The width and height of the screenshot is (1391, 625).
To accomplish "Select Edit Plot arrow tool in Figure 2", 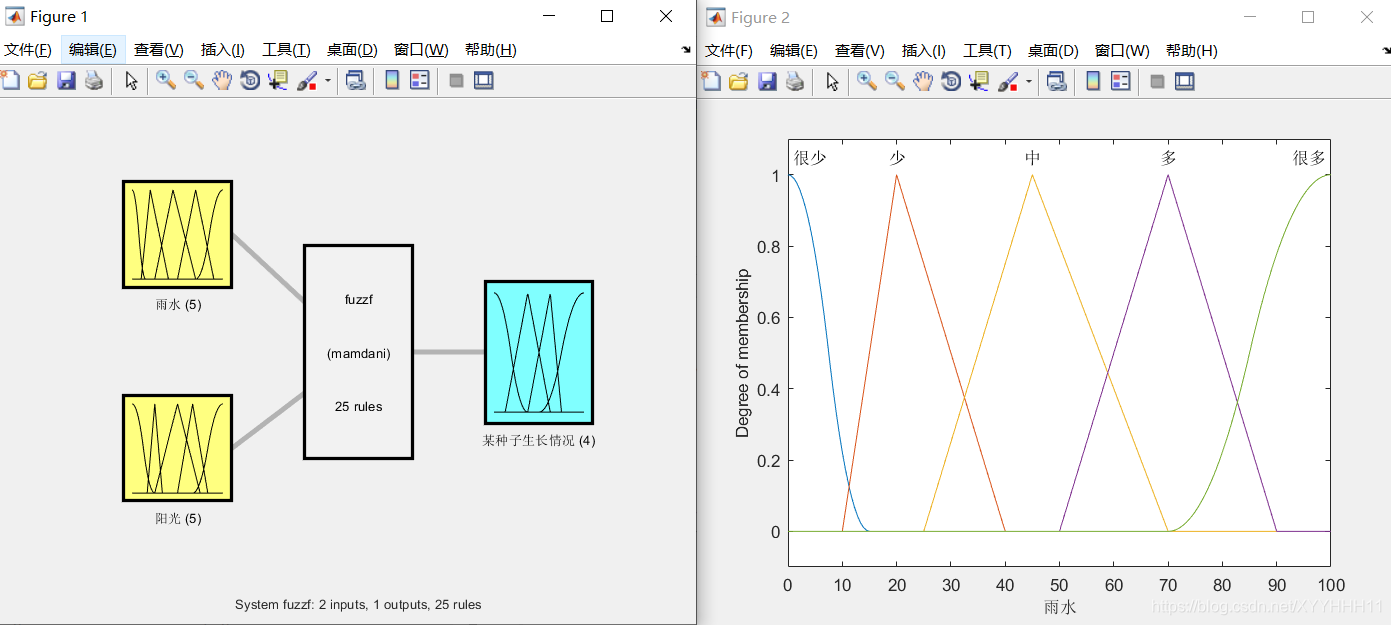I will click(x=832, y=81).
